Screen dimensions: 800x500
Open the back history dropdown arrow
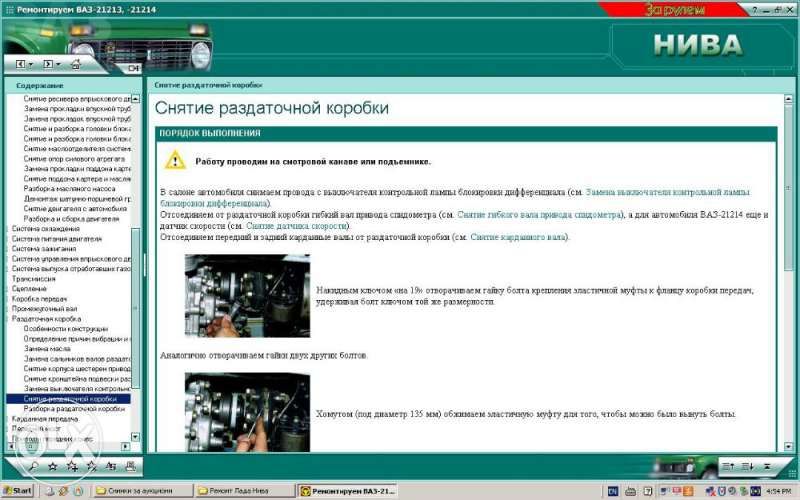pyautogui.click(x=31, y=65)
